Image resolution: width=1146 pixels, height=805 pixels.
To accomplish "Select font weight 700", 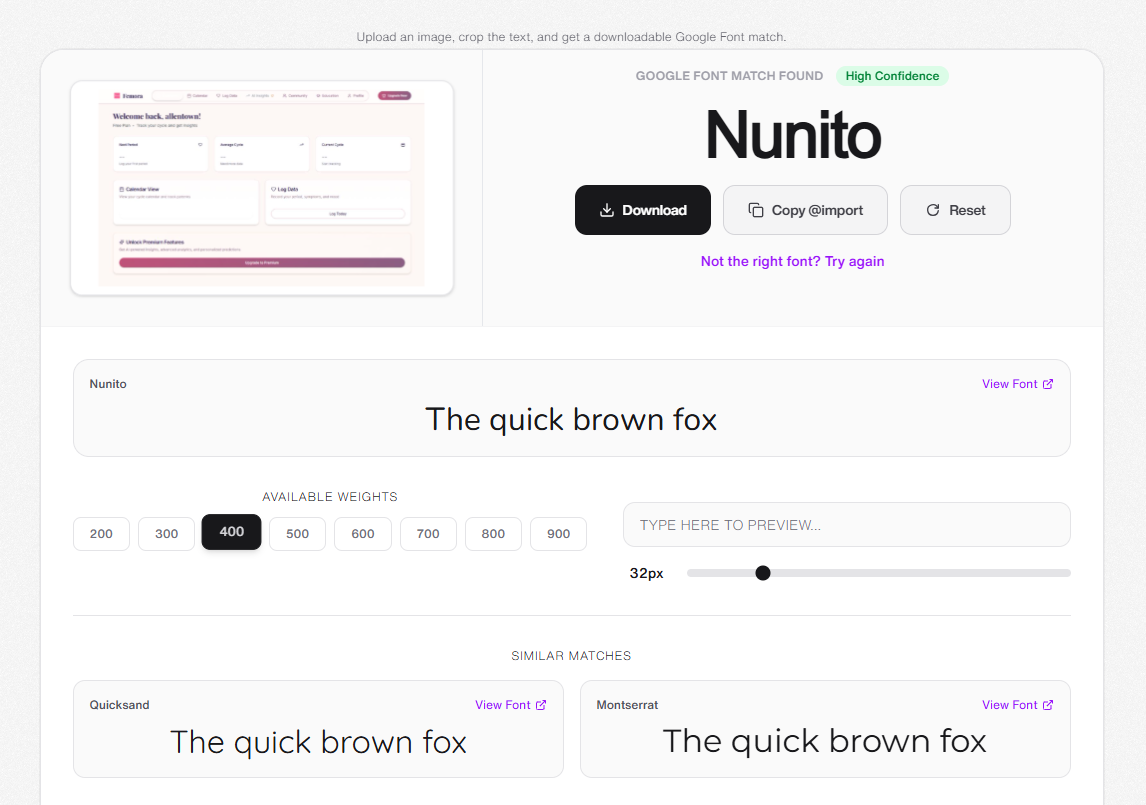I will pos(428,534).
